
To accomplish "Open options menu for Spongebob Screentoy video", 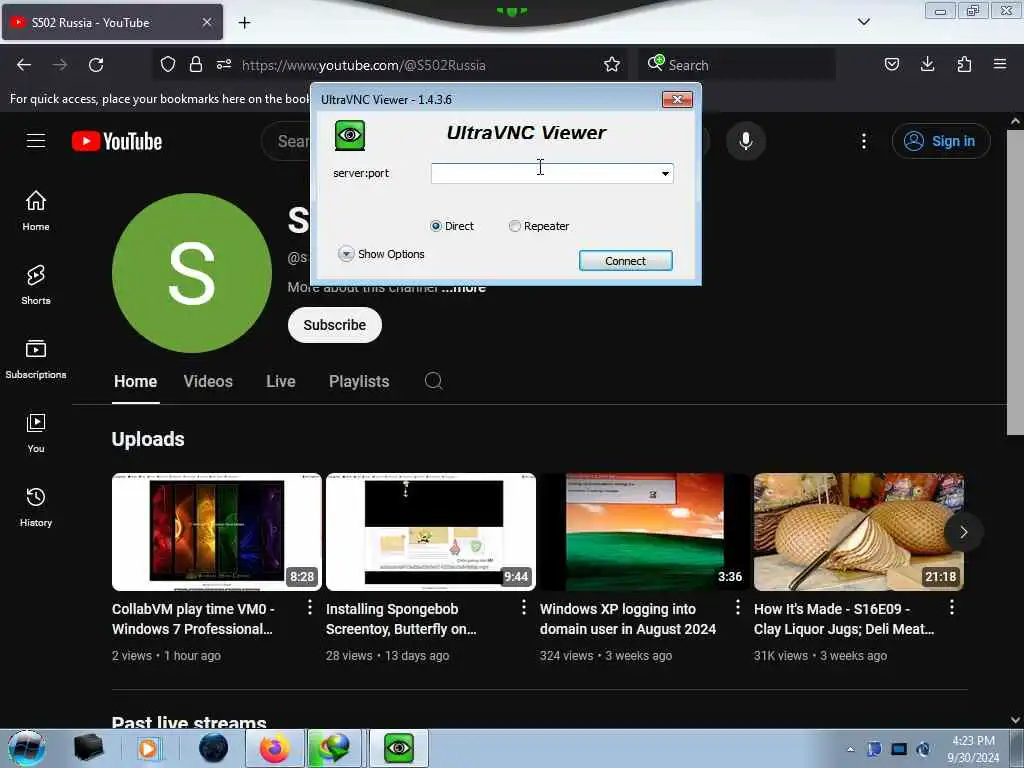I will (524, 607).
